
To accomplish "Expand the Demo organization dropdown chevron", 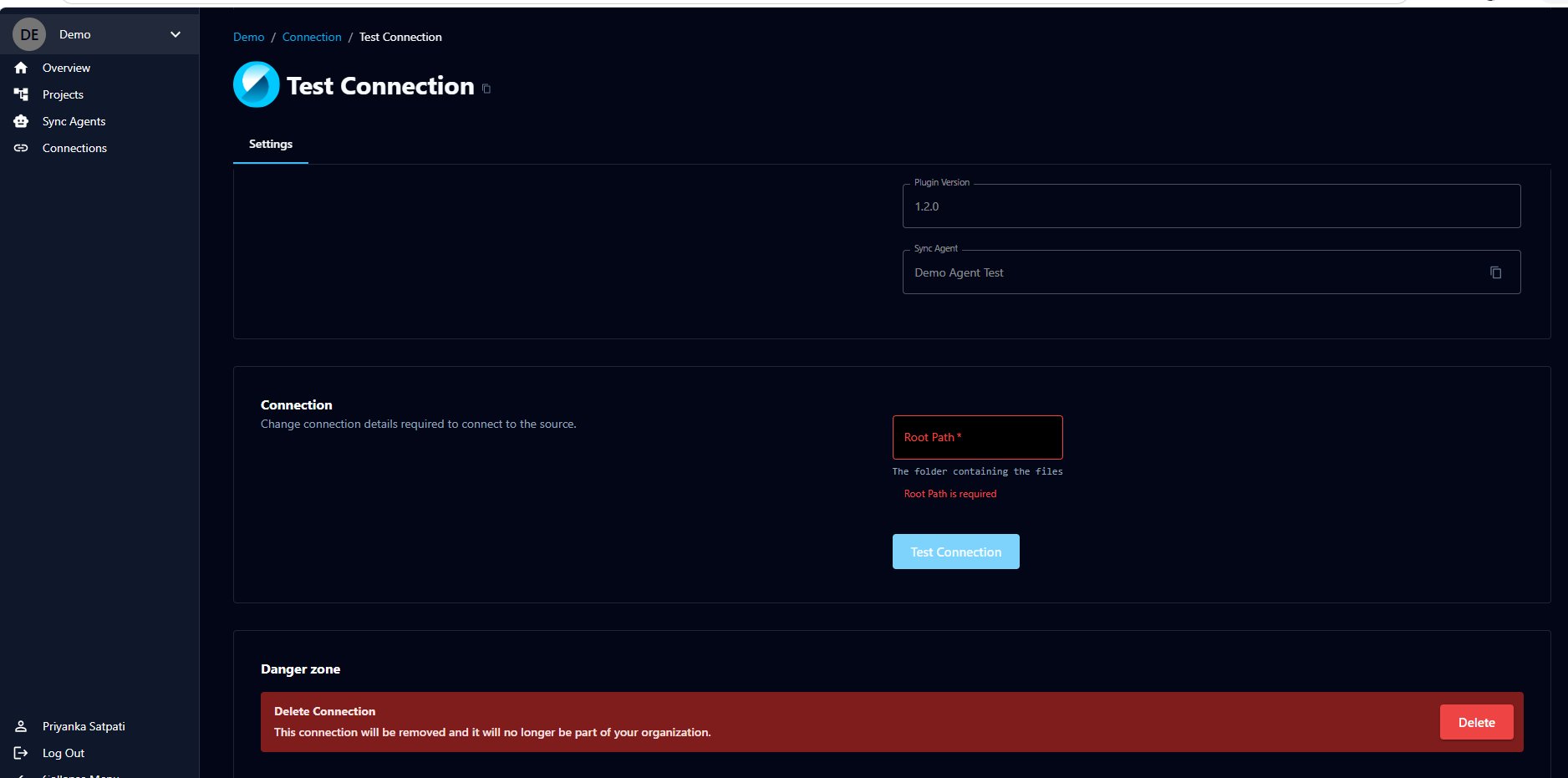I will tap(176, 34).
